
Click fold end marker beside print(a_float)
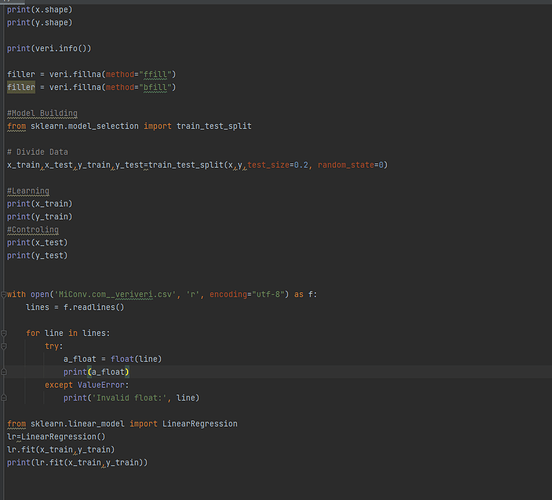[x=4, y=372]
